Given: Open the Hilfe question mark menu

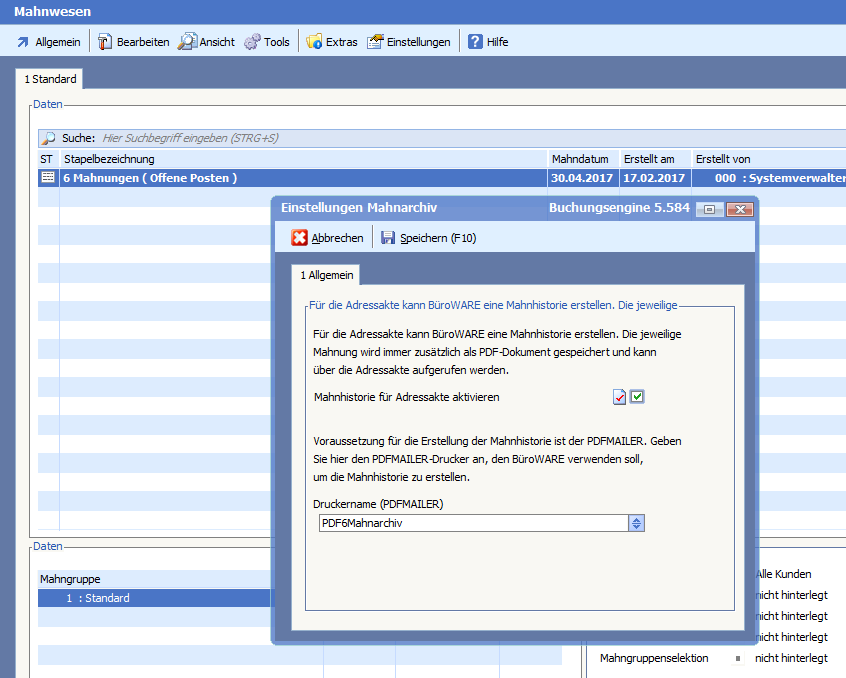Looking at the screenshot, I should pyautogui.click(x=488, y=42).
